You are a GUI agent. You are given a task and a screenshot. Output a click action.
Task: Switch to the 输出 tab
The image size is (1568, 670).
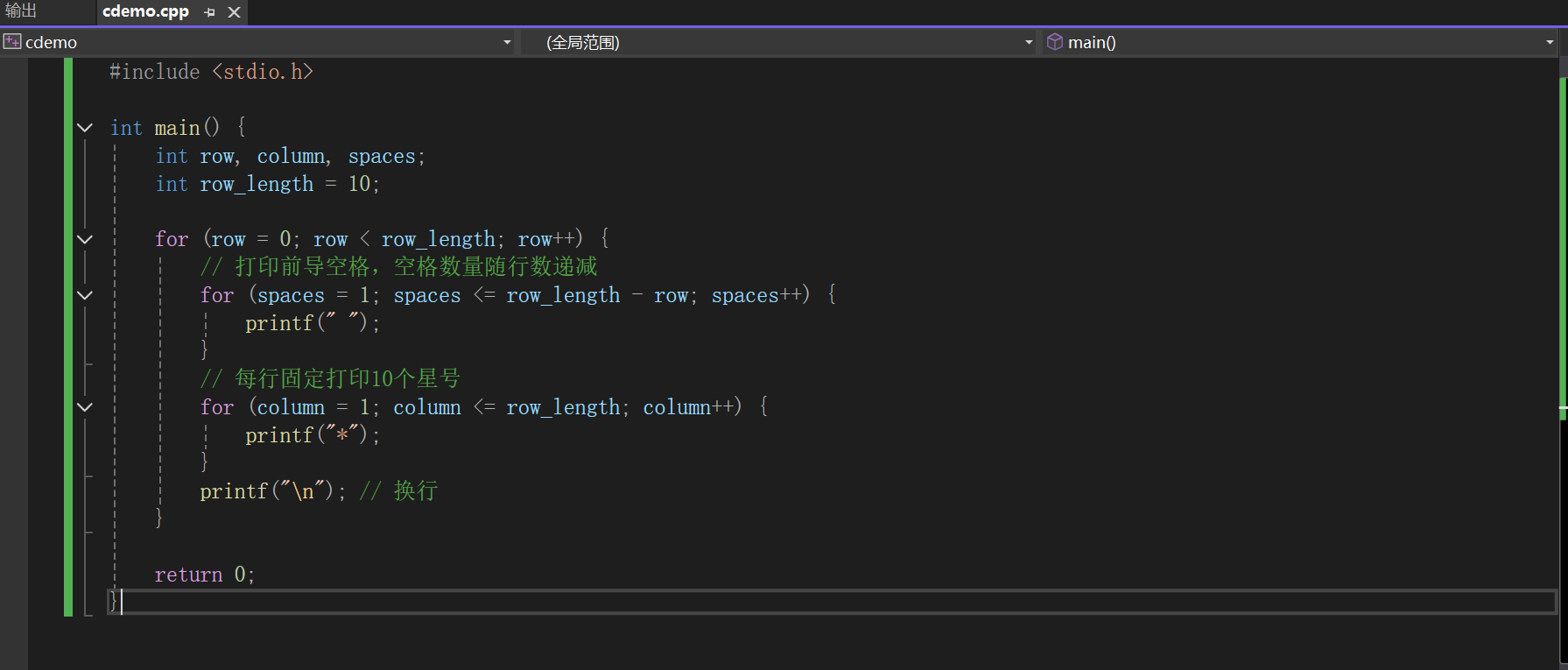[x=21, y=11]
